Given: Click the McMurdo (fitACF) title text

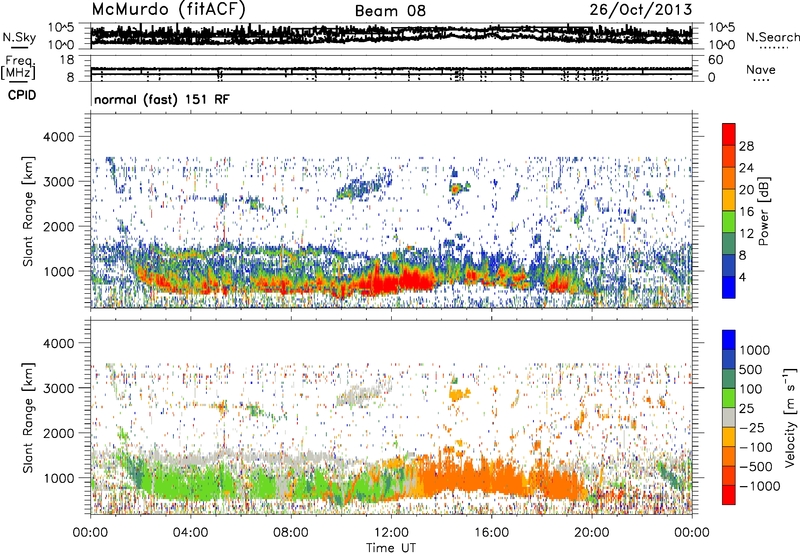Looking at the screenshot, I should point(168,10).
